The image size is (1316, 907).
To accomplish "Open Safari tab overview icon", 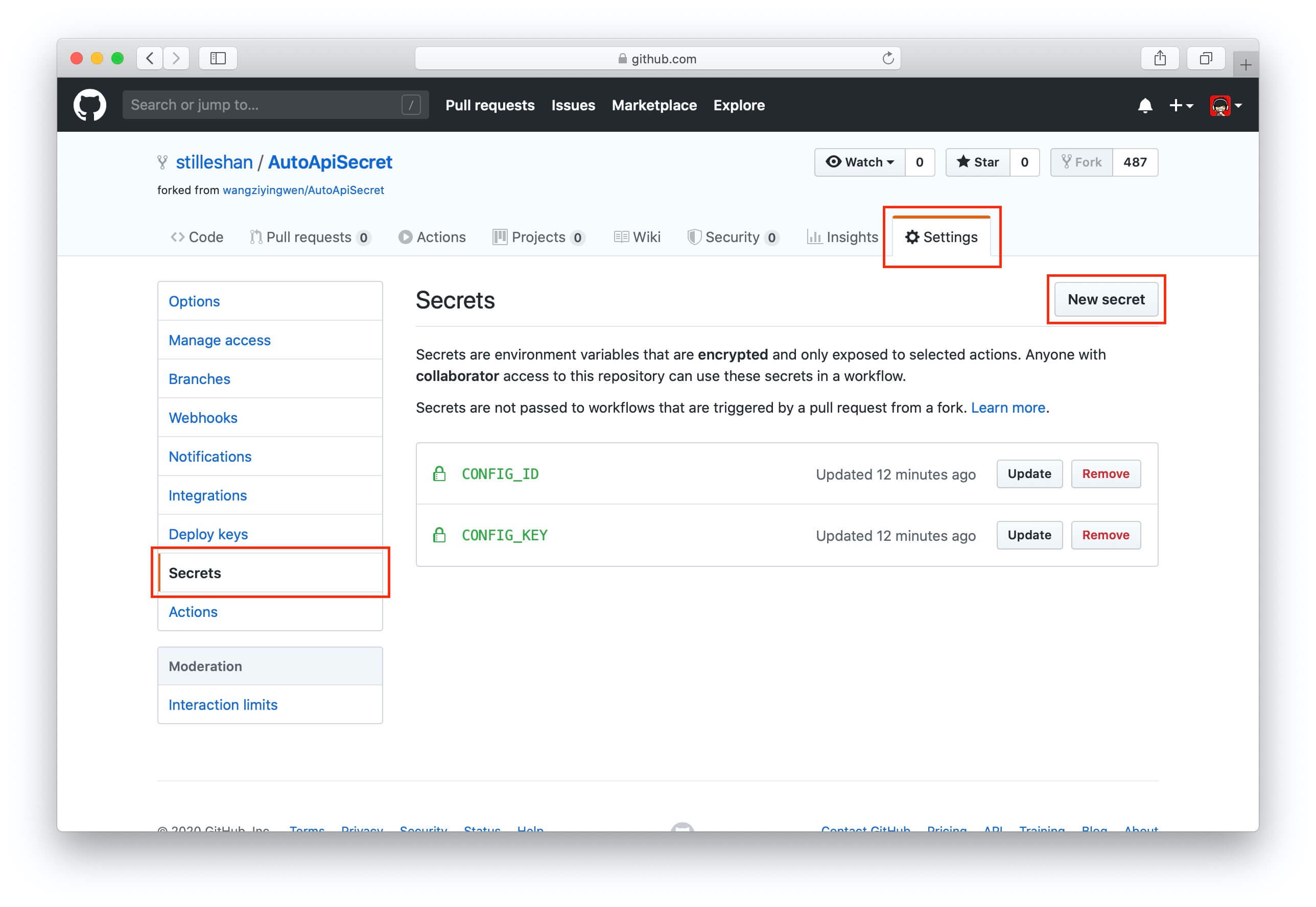I will pos(1205,59).
